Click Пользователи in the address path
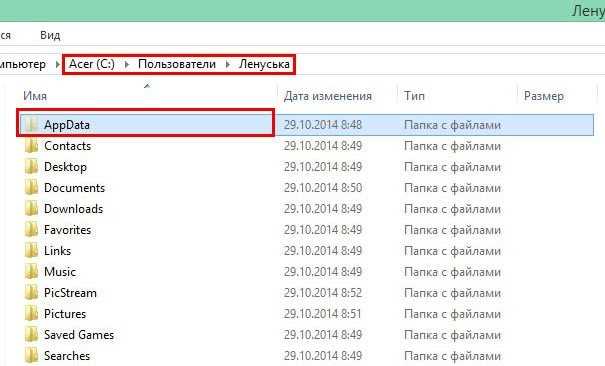The width and height of the screenshot is (605, 366). click(177, 64)
